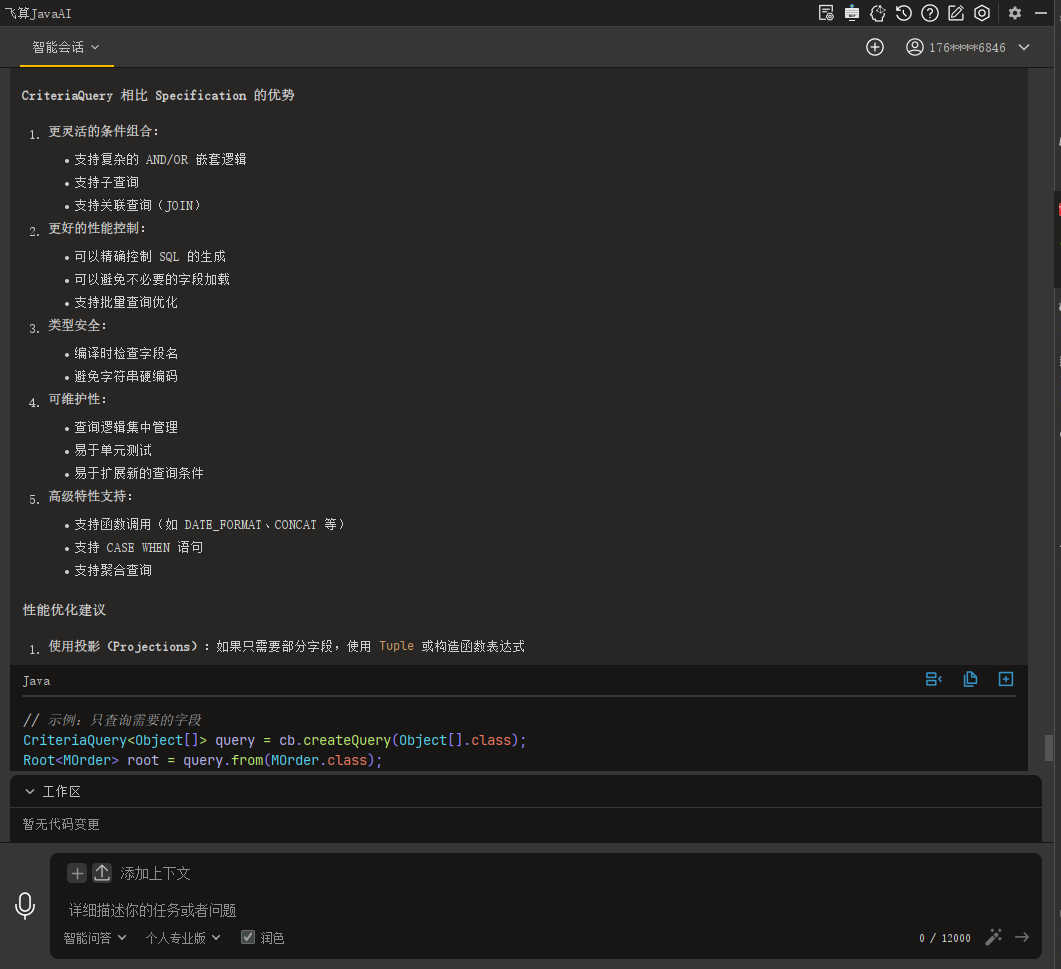Click the bullet 支持 CASE WHEN 语句

point(139,547)
